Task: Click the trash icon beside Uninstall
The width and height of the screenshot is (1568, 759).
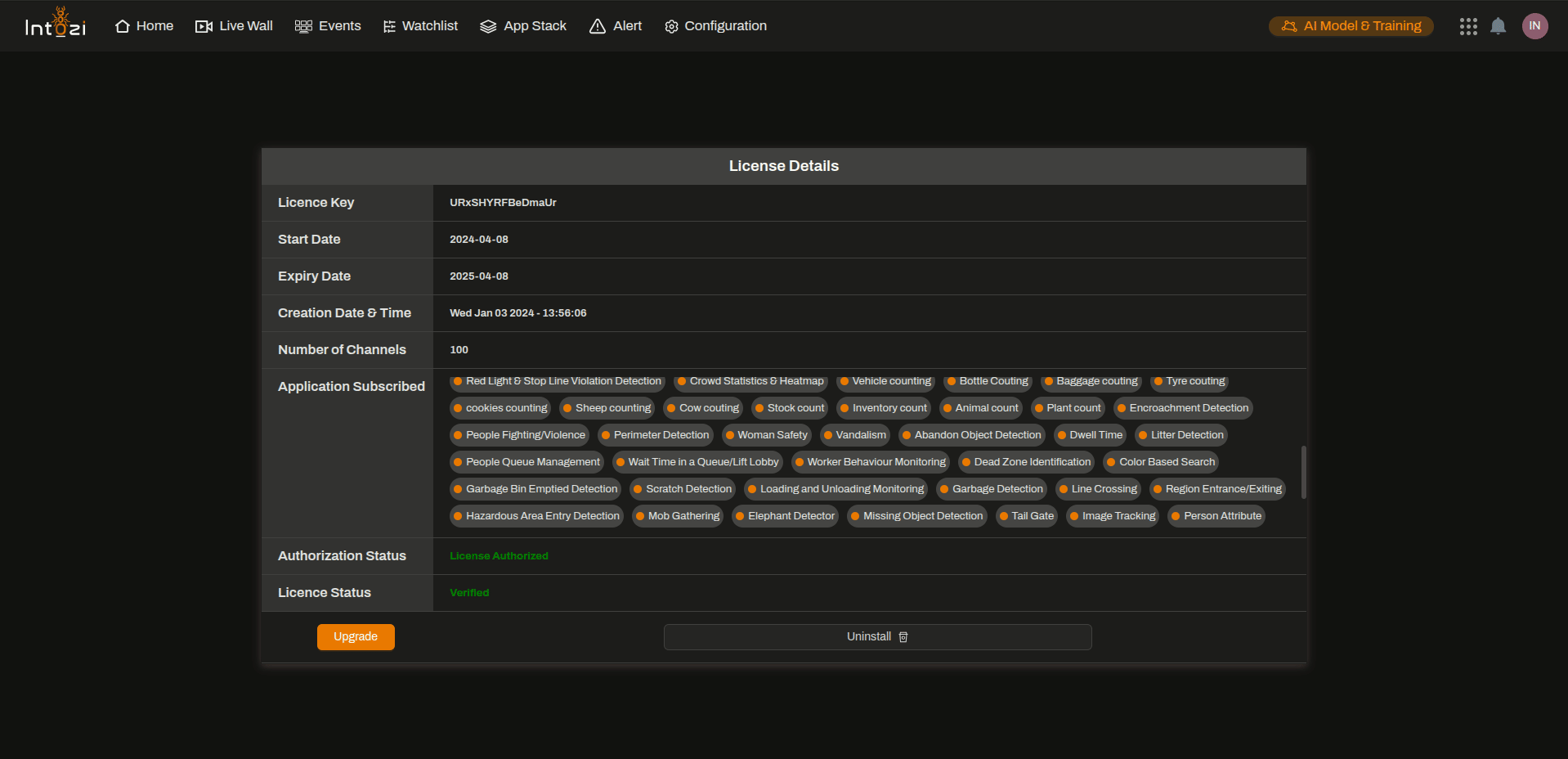Action: 903,637
